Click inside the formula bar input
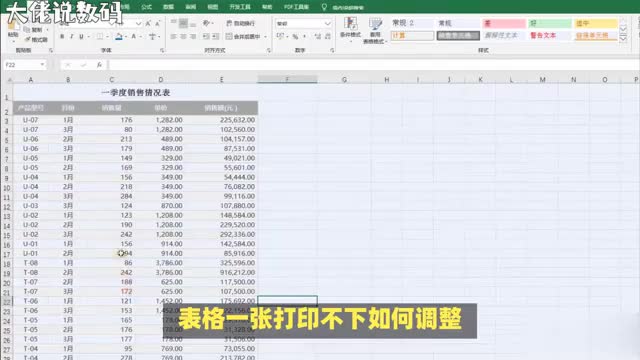 373,65
